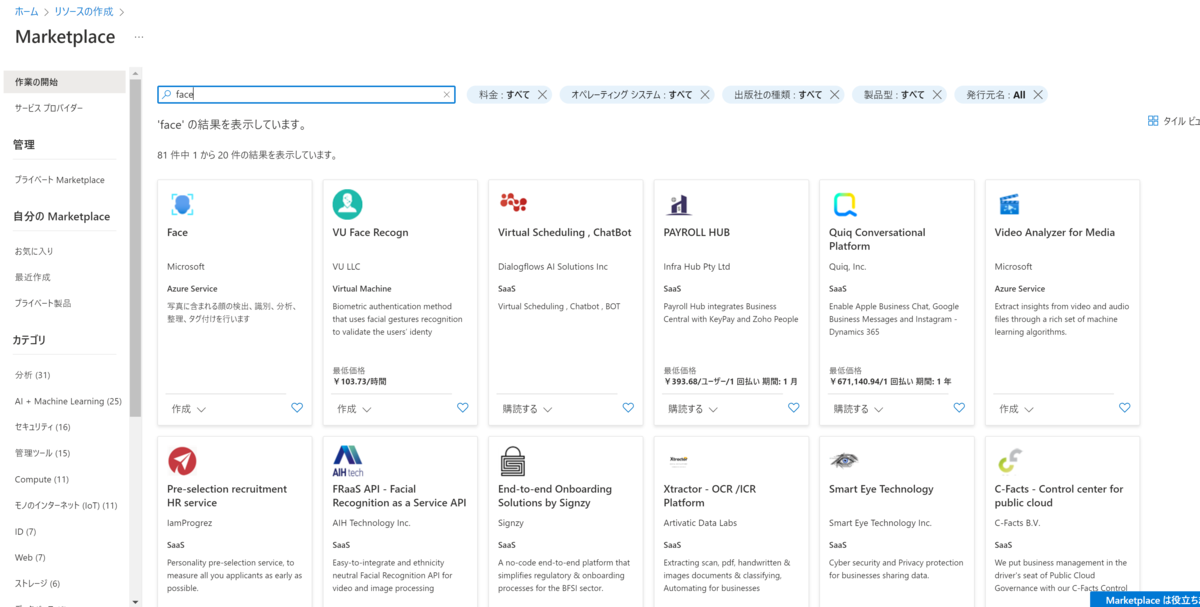Filter by Web (7) category

(x=30, y=557)
